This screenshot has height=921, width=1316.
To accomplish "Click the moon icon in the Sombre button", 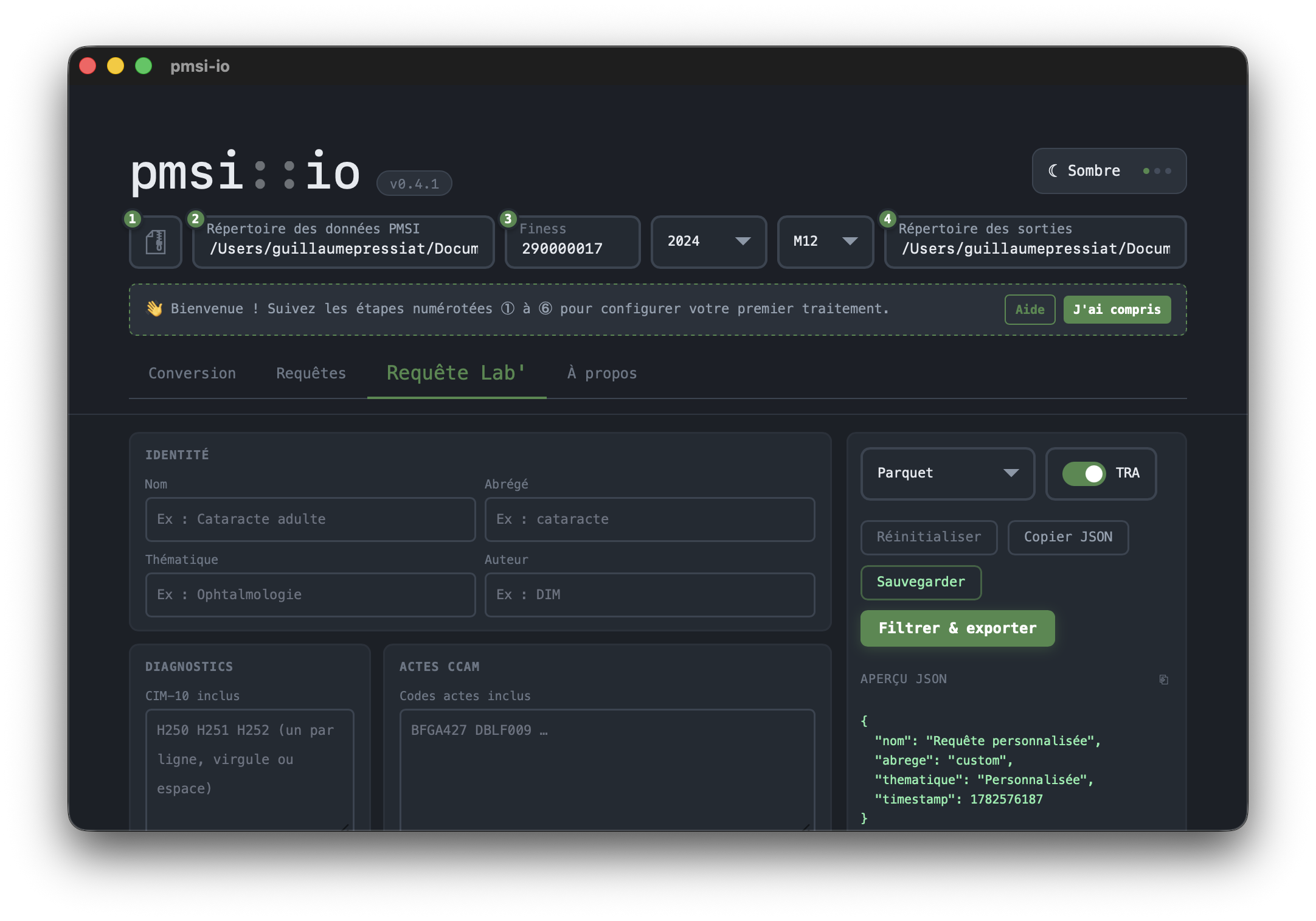I will (1053, 171).
